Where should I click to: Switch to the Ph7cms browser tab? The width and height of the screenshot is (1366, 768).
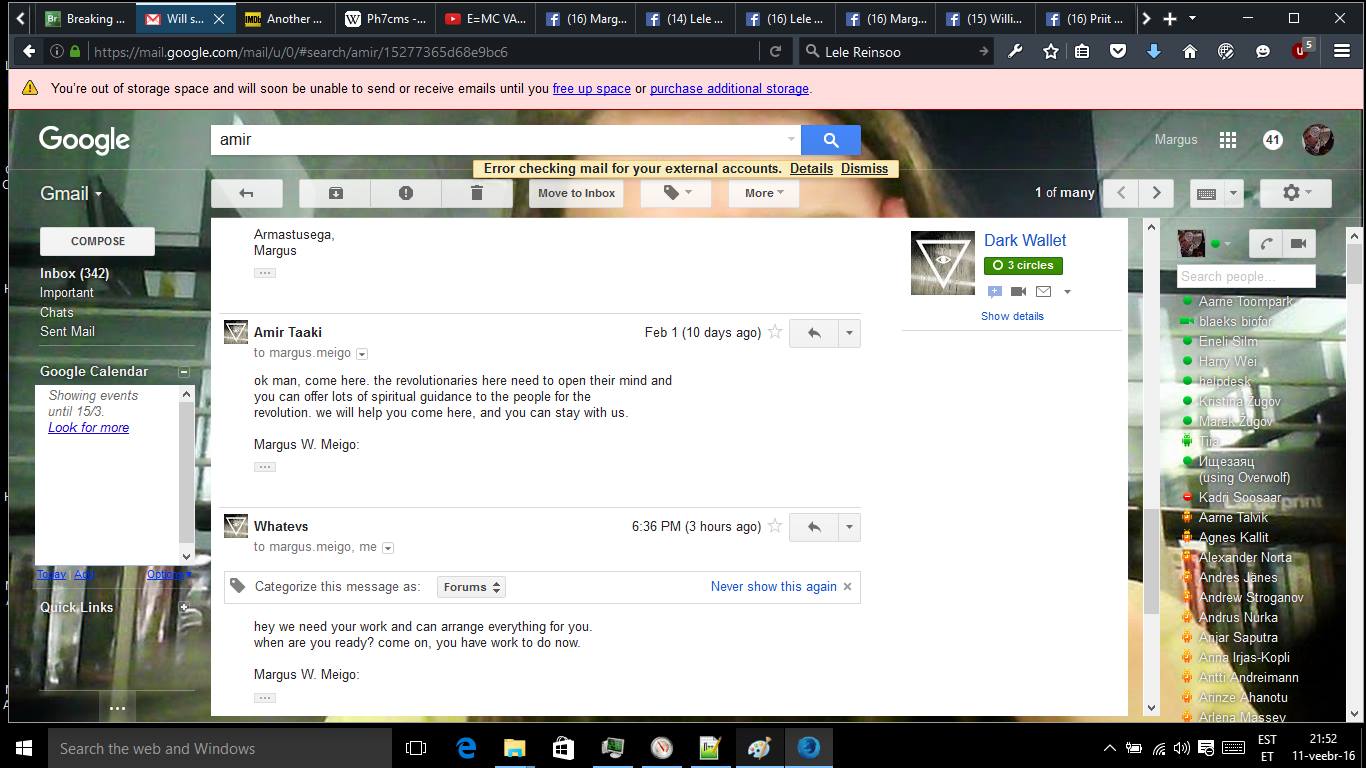coord(385,19)
